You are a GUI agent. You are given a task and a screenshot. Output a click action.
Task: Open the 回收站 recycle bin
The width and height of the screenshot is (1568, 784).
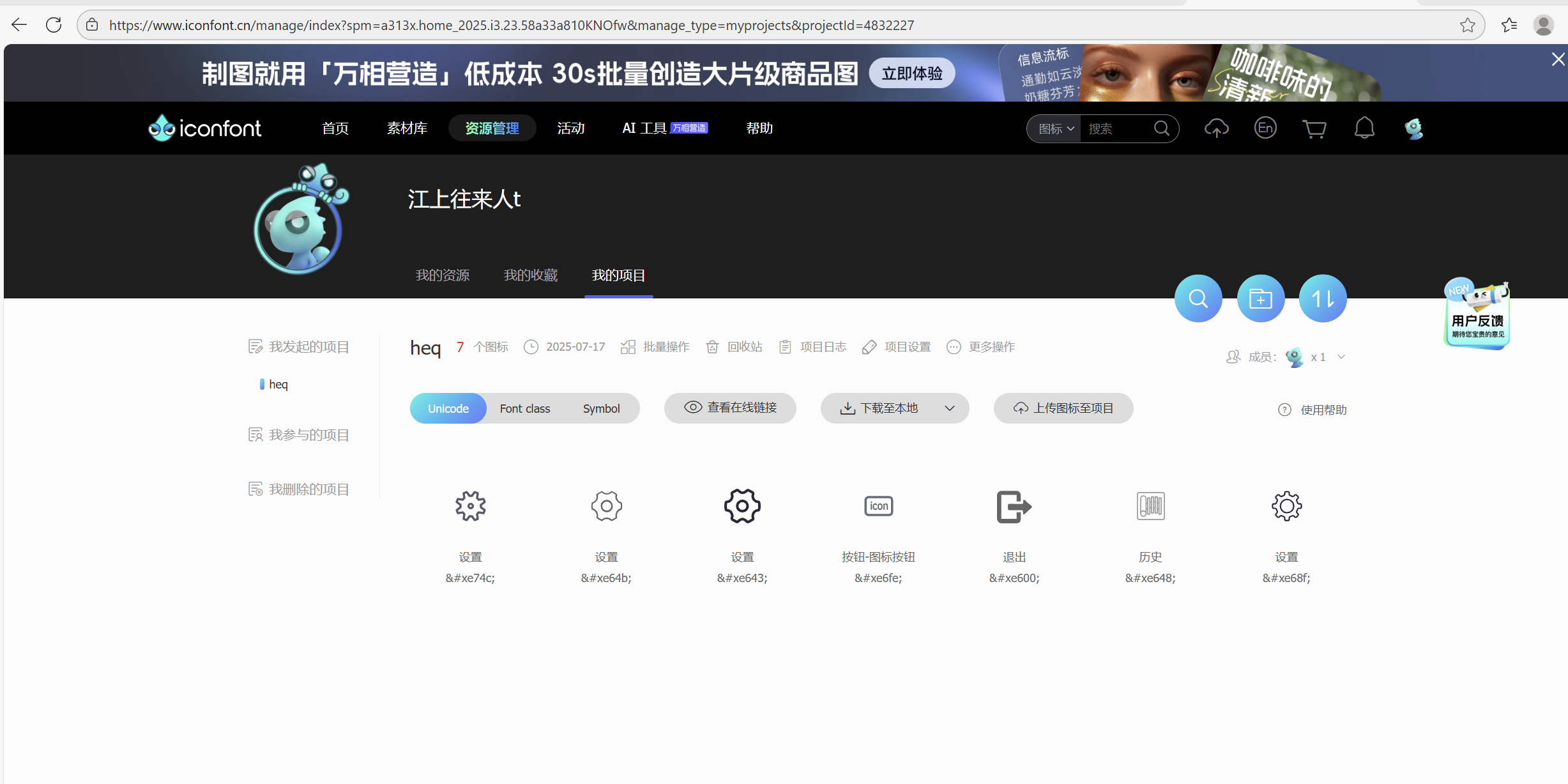click(735, 346)
